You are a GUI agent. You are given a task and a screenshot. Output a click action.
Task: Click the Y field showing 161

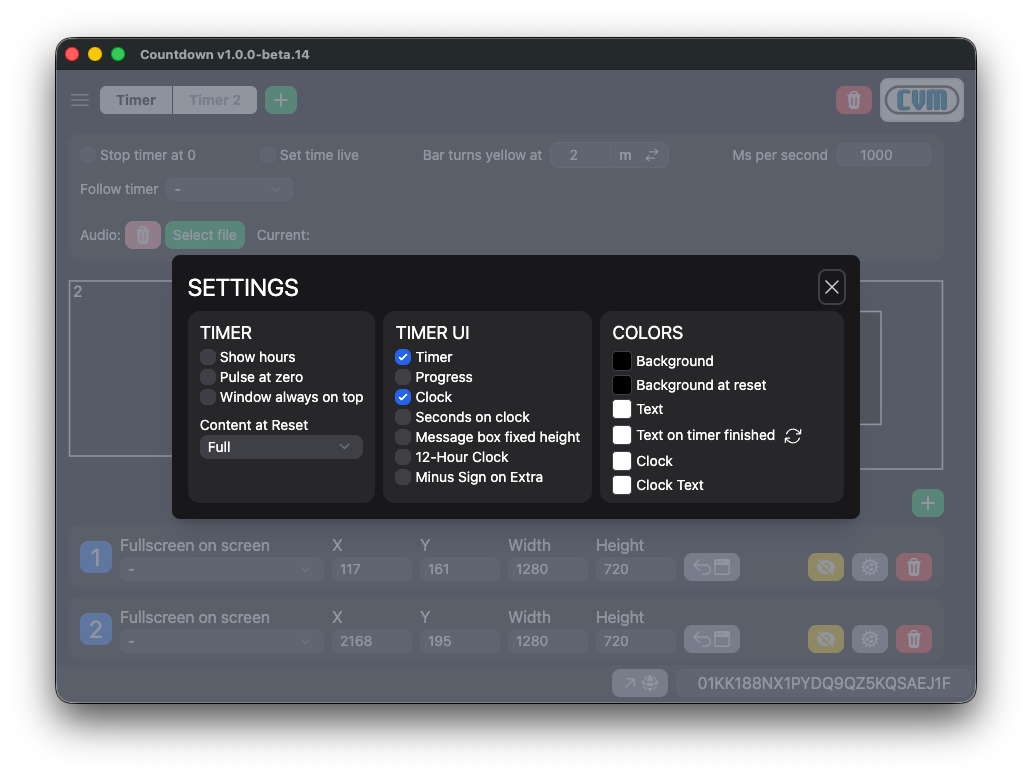[459, 569]
